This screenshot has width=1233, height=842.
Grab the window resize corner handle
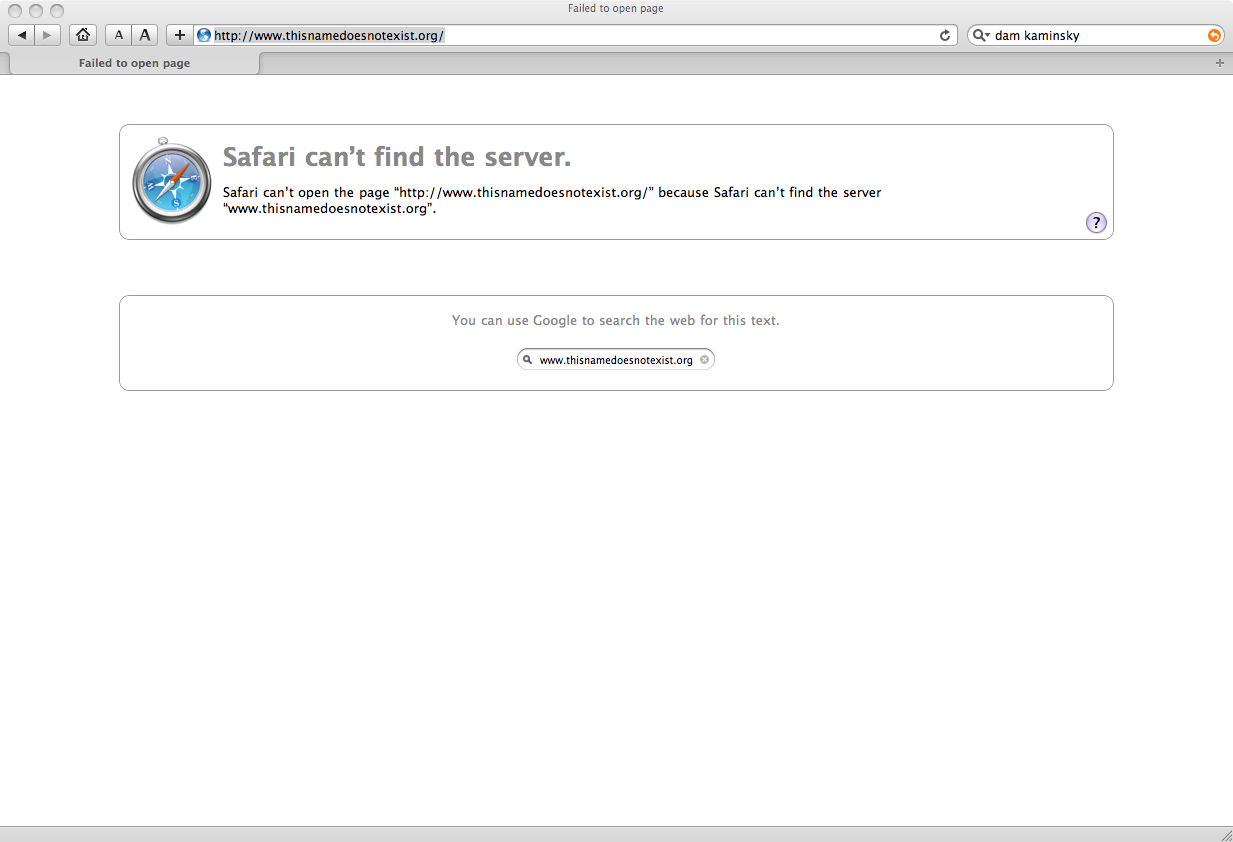1225,834
